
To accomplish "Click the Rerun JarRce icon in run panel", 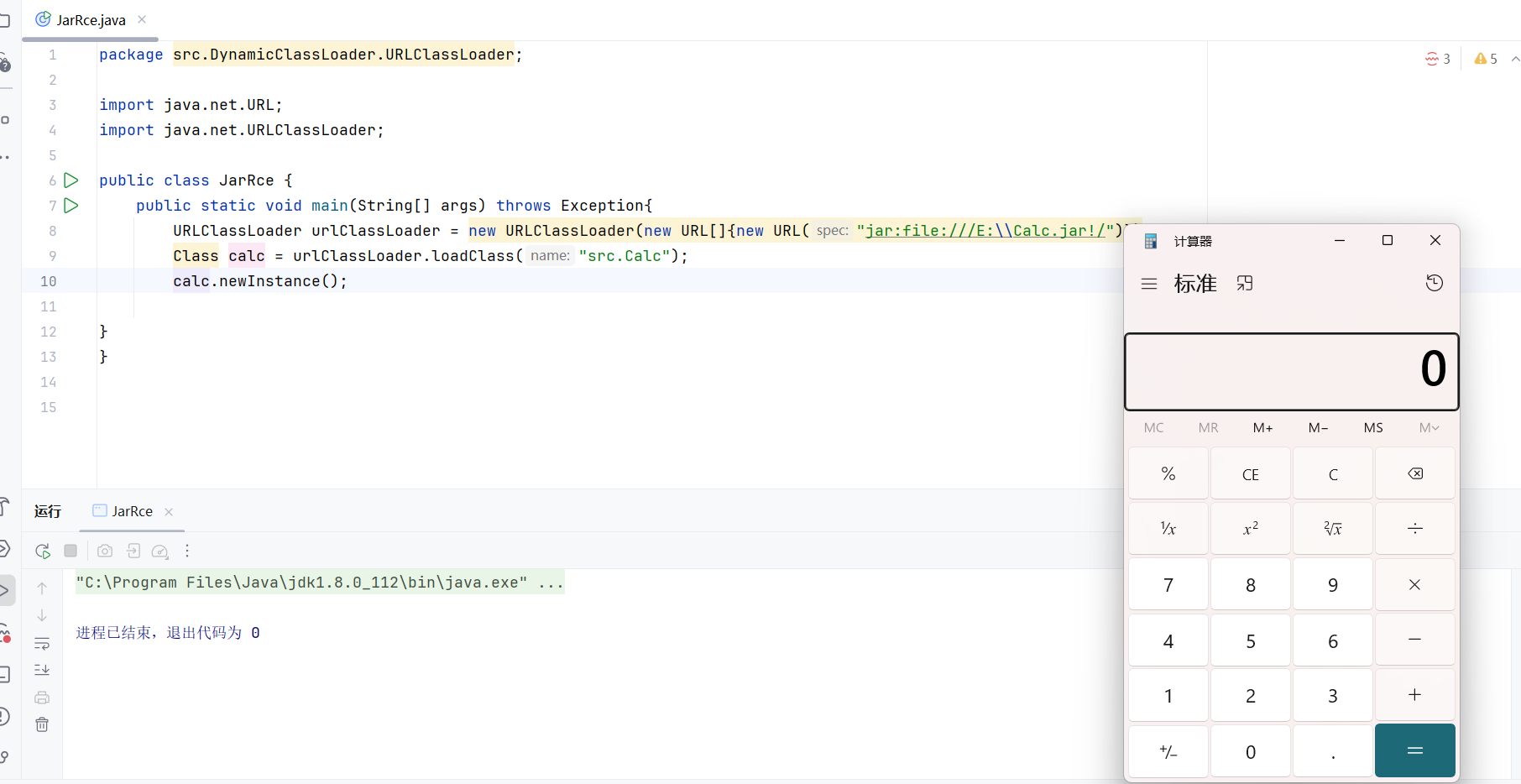I will (43, 551).
